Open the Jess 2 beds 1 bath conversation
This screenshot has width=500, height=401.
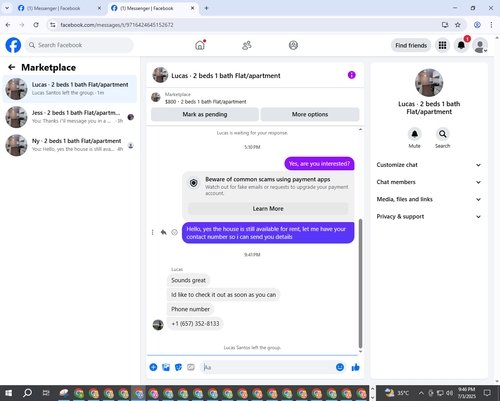pos(70,117)
